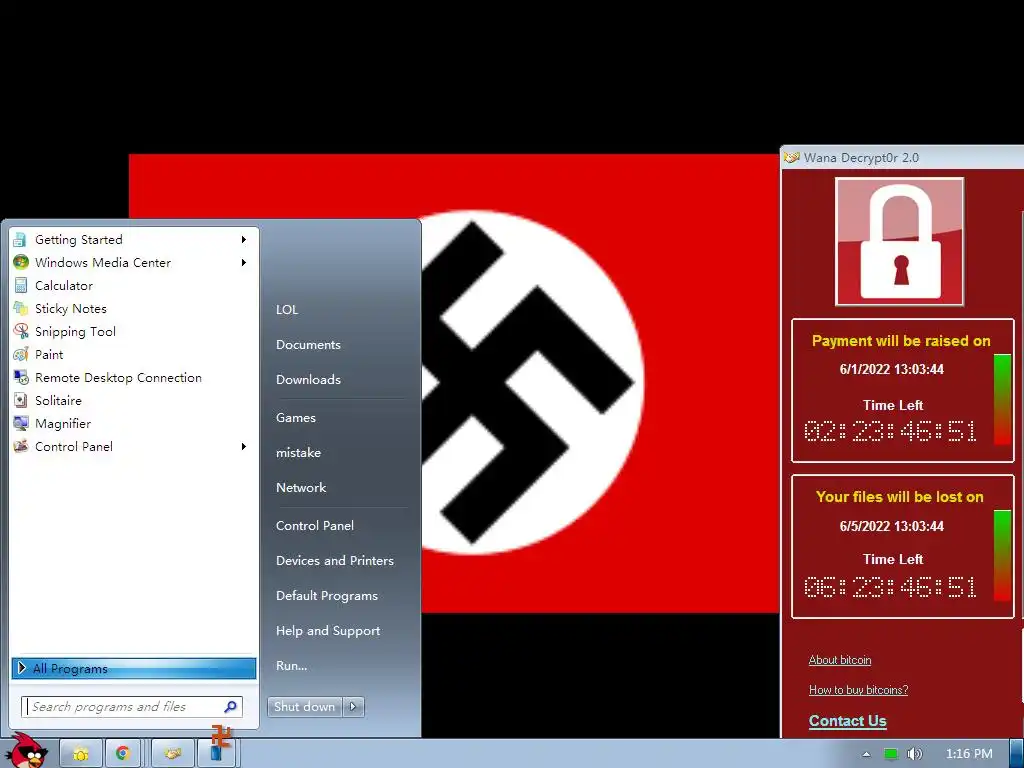Click the 02:23:46:51 countdown timer
Screen dimensions: 1024x768
(x=891, y=432)
